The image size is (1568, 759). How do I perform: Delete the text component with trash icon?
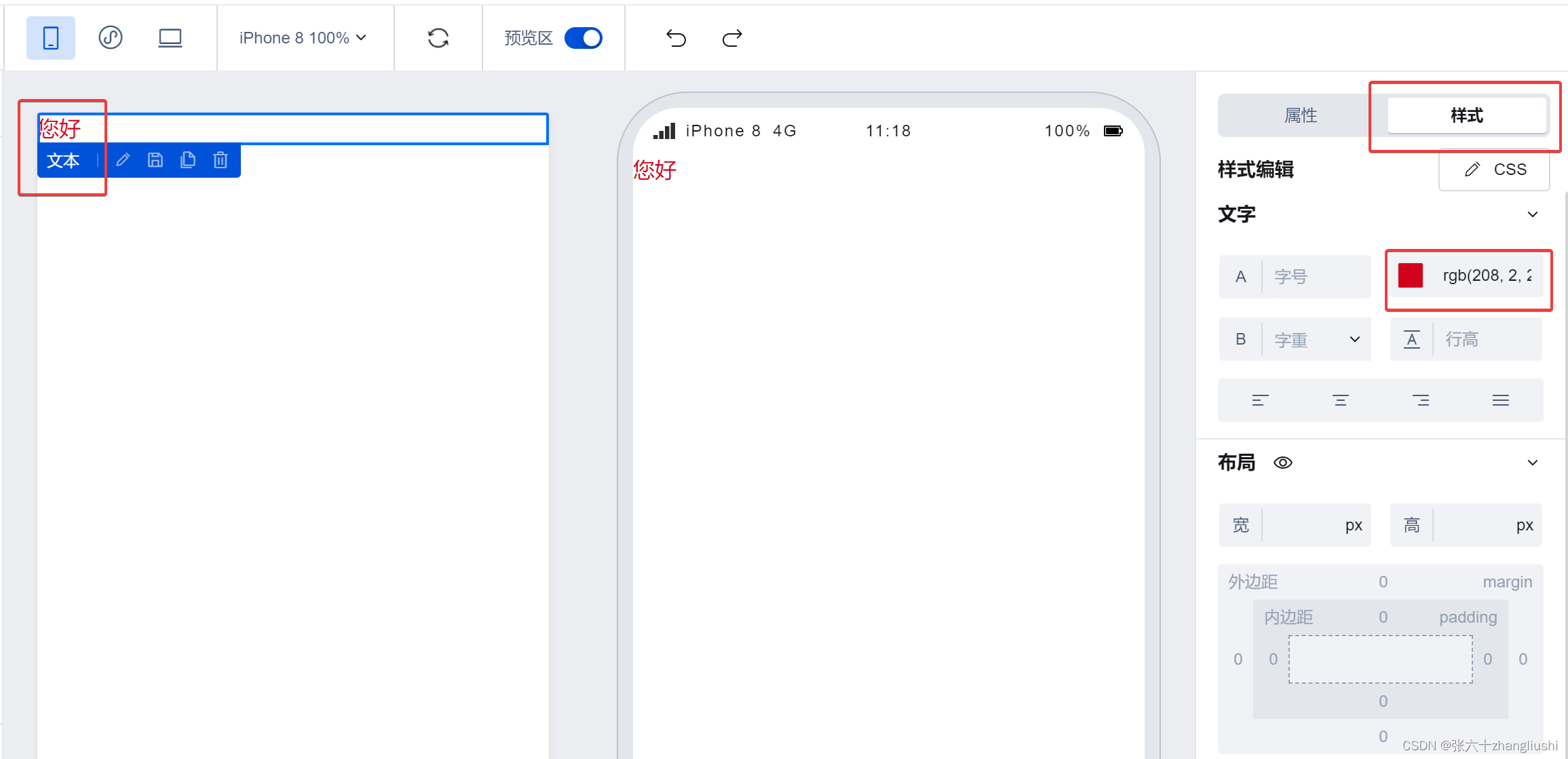[221, 160]
